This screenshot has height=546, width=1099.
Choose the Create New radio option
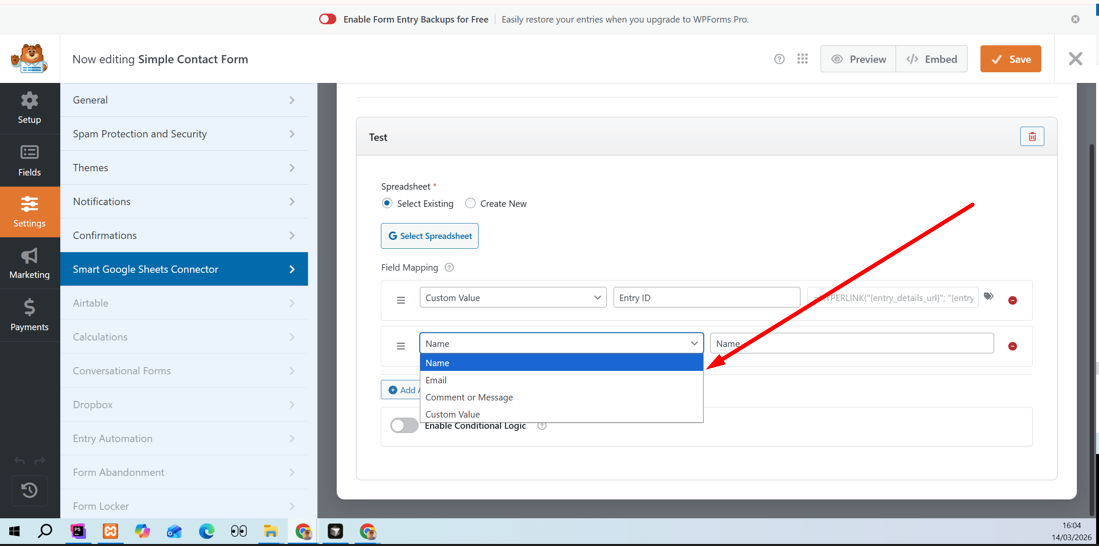[470, 203]
